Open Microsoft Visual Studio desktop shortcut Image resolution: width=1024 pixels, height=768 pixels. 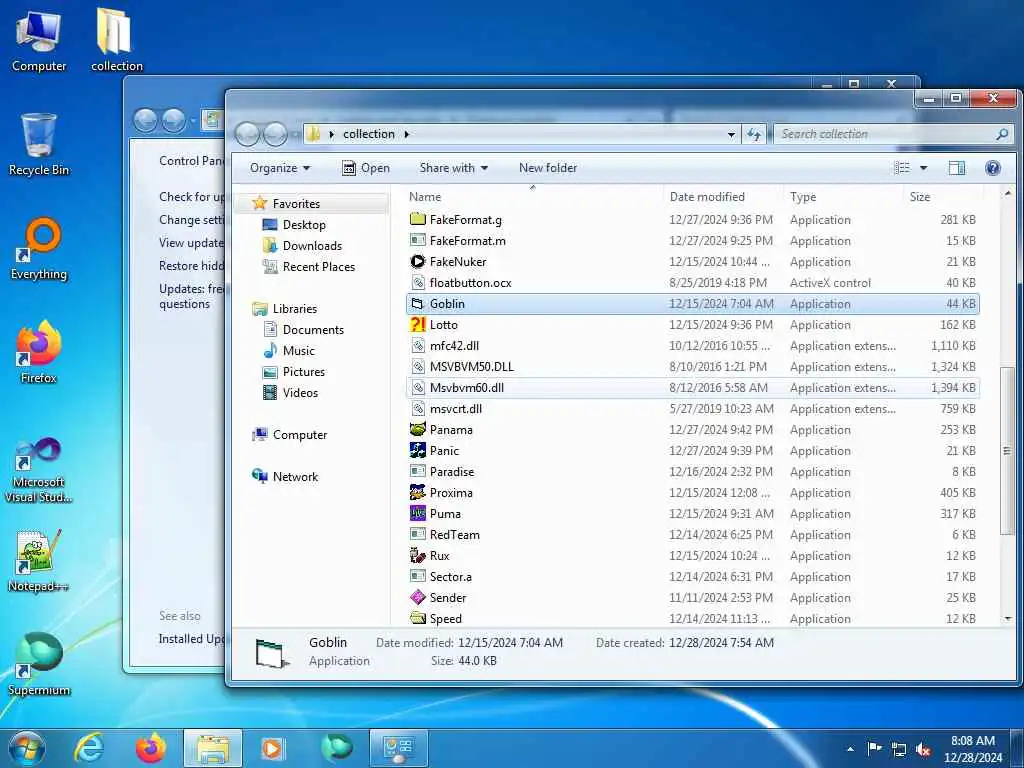39,470
